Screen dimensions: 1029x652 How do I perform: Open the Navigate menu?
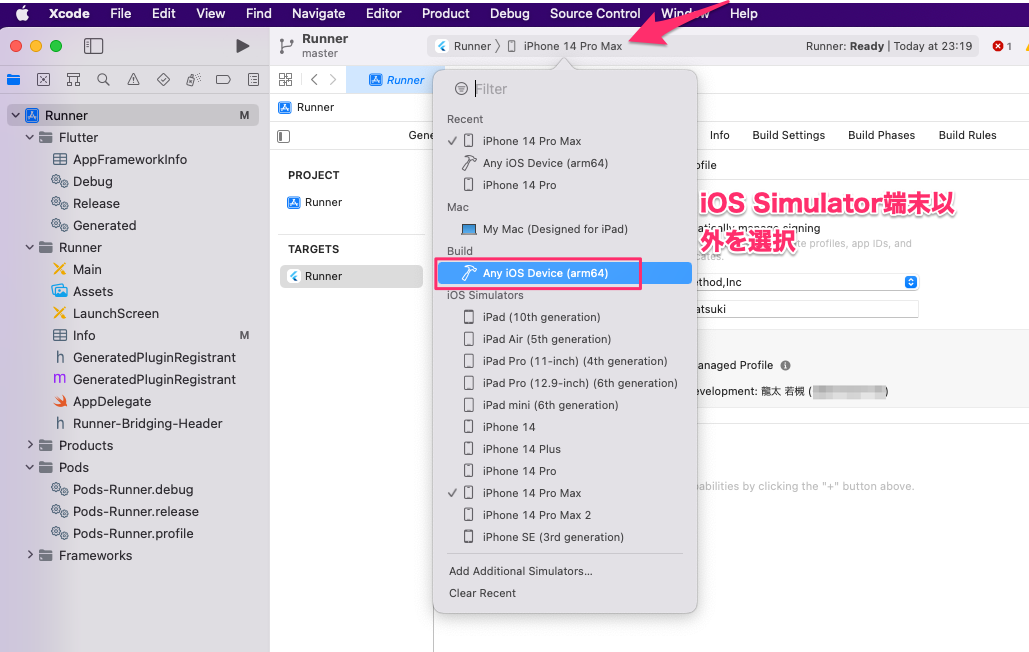(318, 13)
